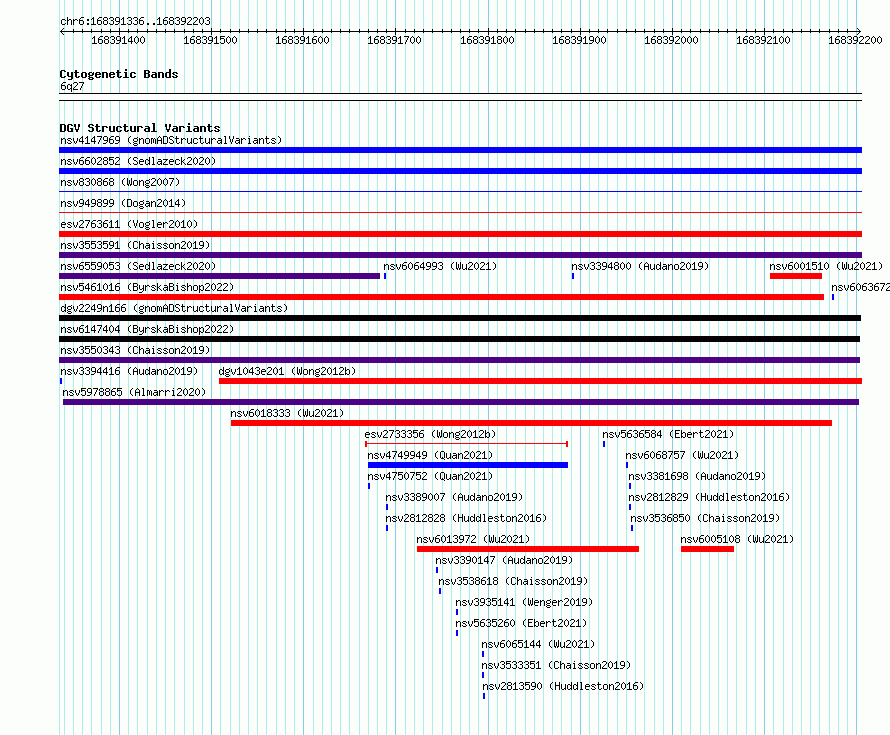Click the nsv3389007 (Audano2019) label
Screen dimensions: 890x735
click(454, 497)
